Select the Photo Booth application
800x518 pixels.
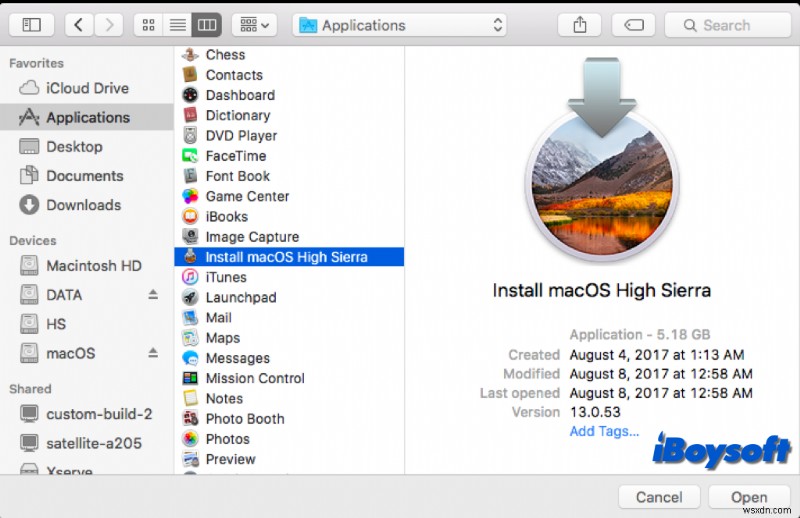[x=289, y=419]
